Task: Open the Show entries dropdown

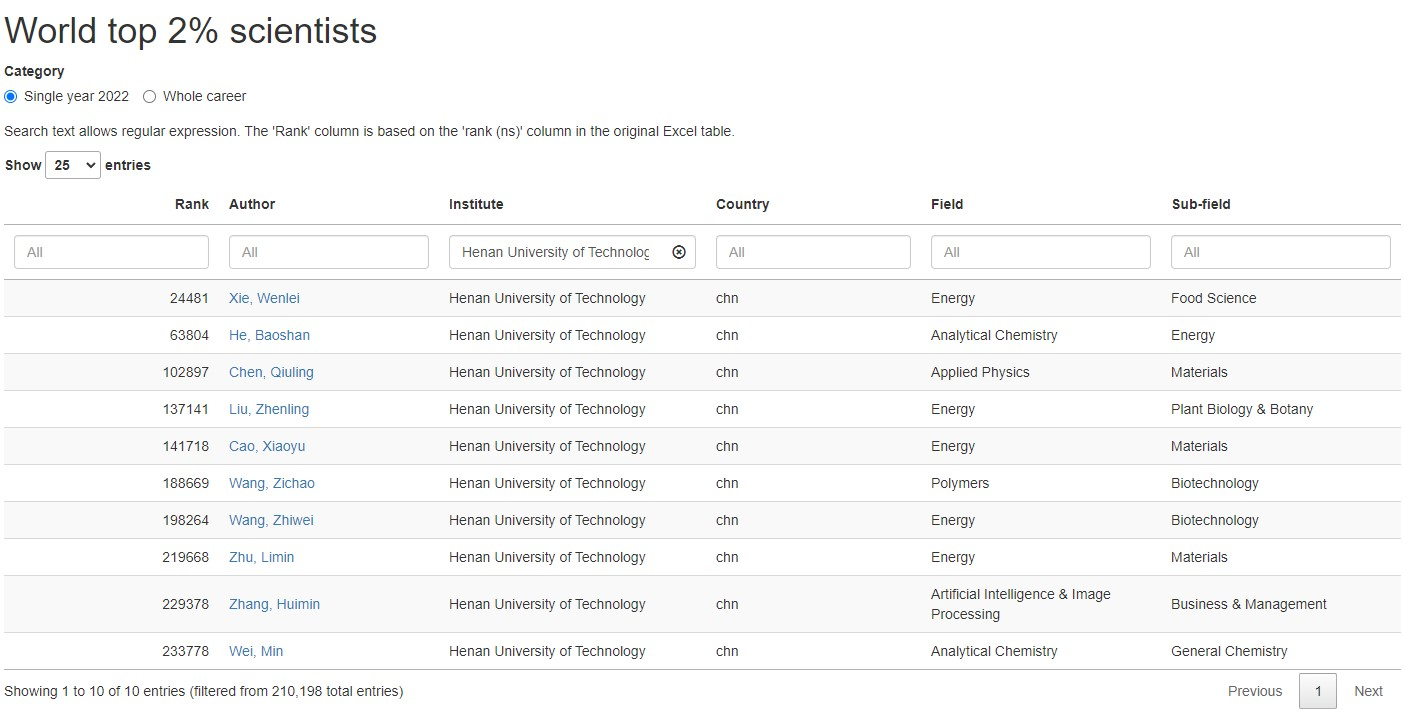Action: [73, 165]
